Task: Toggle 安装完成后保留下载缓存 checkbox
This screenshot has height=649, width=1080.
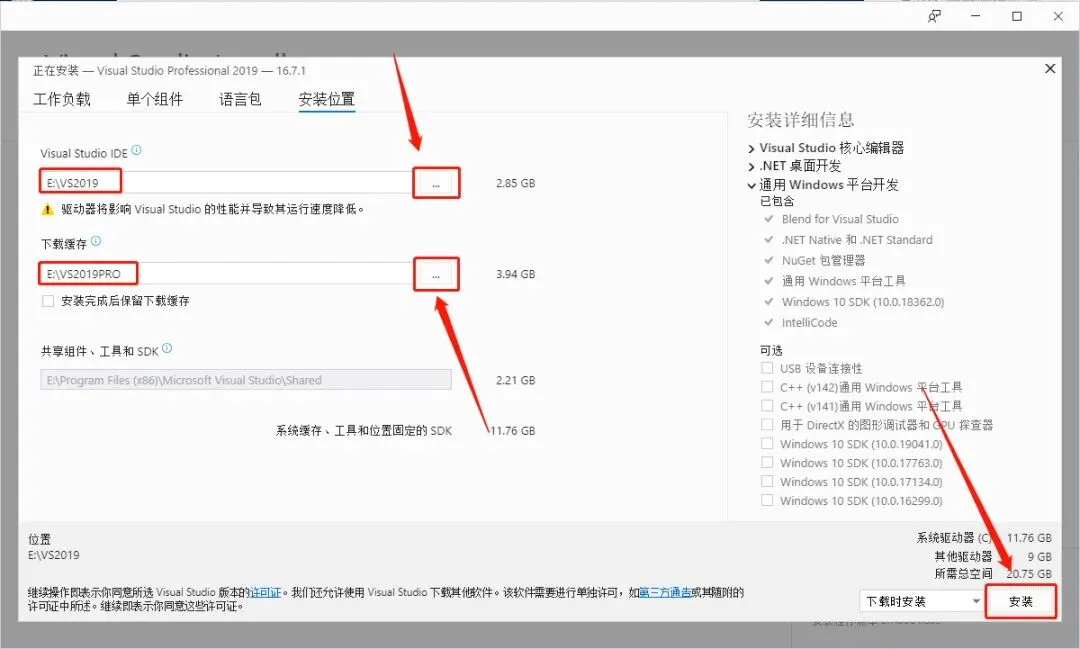Action: (x=48, y=301)
